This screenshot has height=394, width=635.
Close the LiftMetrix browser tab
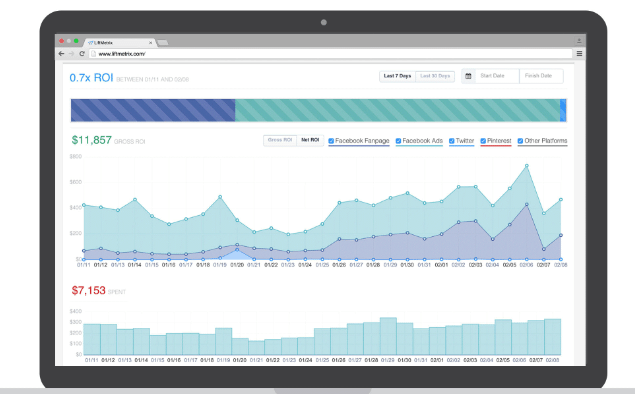tap(150, 43)
